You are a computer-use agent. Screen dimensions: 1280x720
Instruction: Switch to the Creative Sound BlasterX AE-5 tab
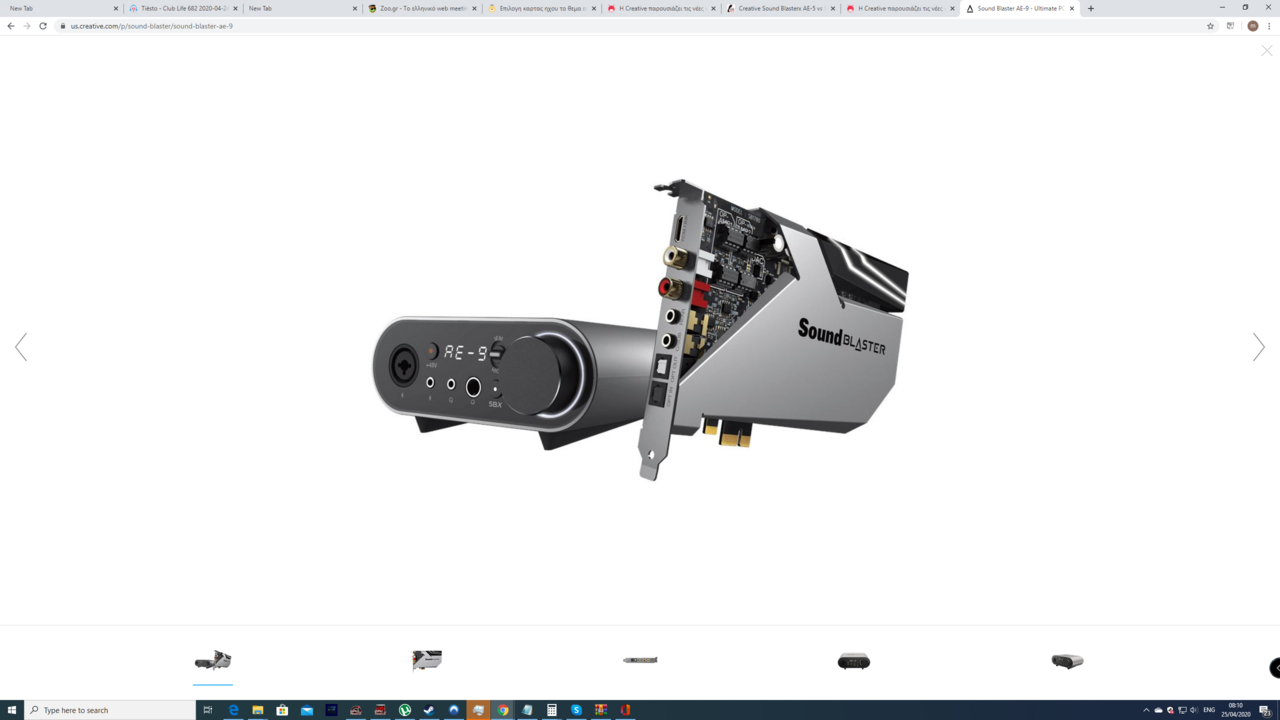tap(780, 8)
